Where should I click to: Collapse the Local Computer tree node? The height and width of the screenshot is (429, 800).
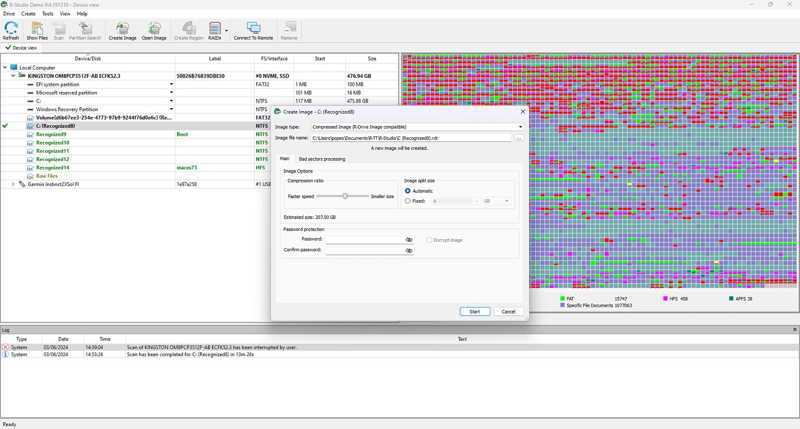(x=5, y=67)
